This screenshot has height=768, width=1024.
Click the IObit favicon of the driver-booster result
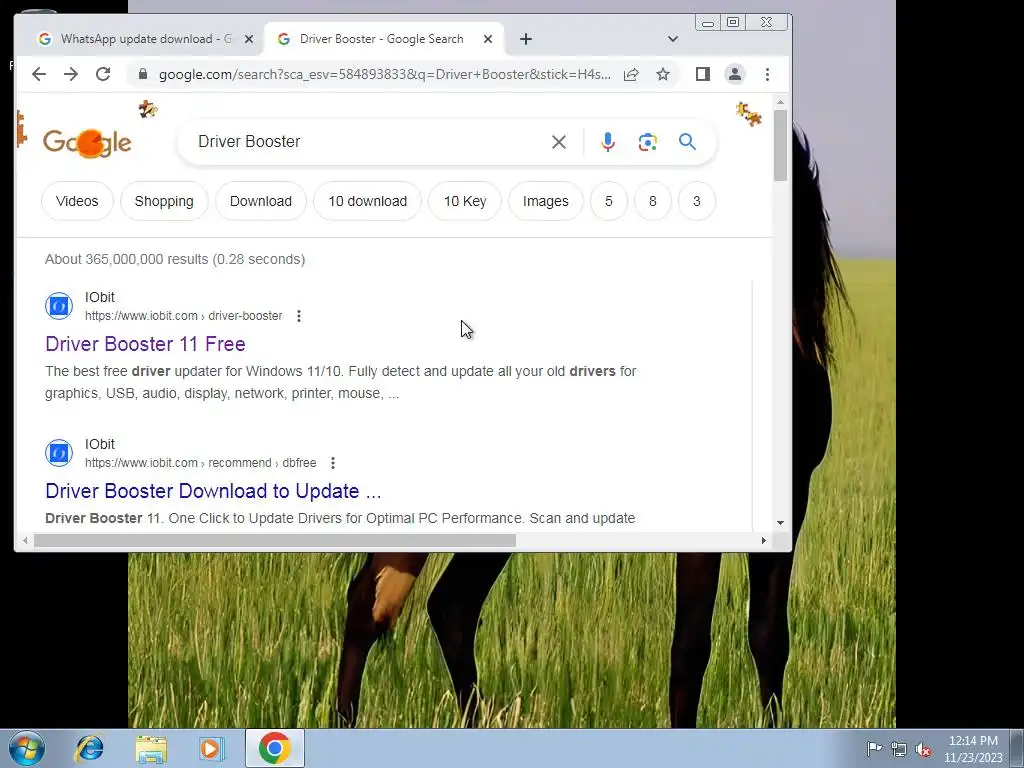[x=59, y=306]
